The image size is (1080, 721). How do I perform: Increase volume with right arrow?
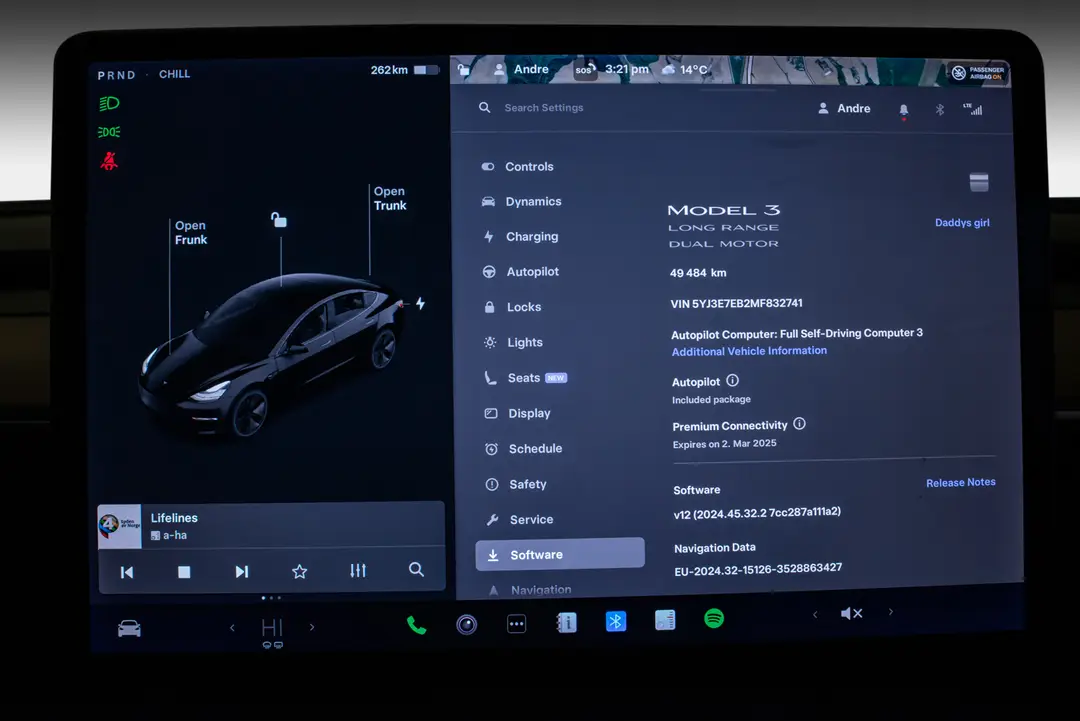[891, 612]
